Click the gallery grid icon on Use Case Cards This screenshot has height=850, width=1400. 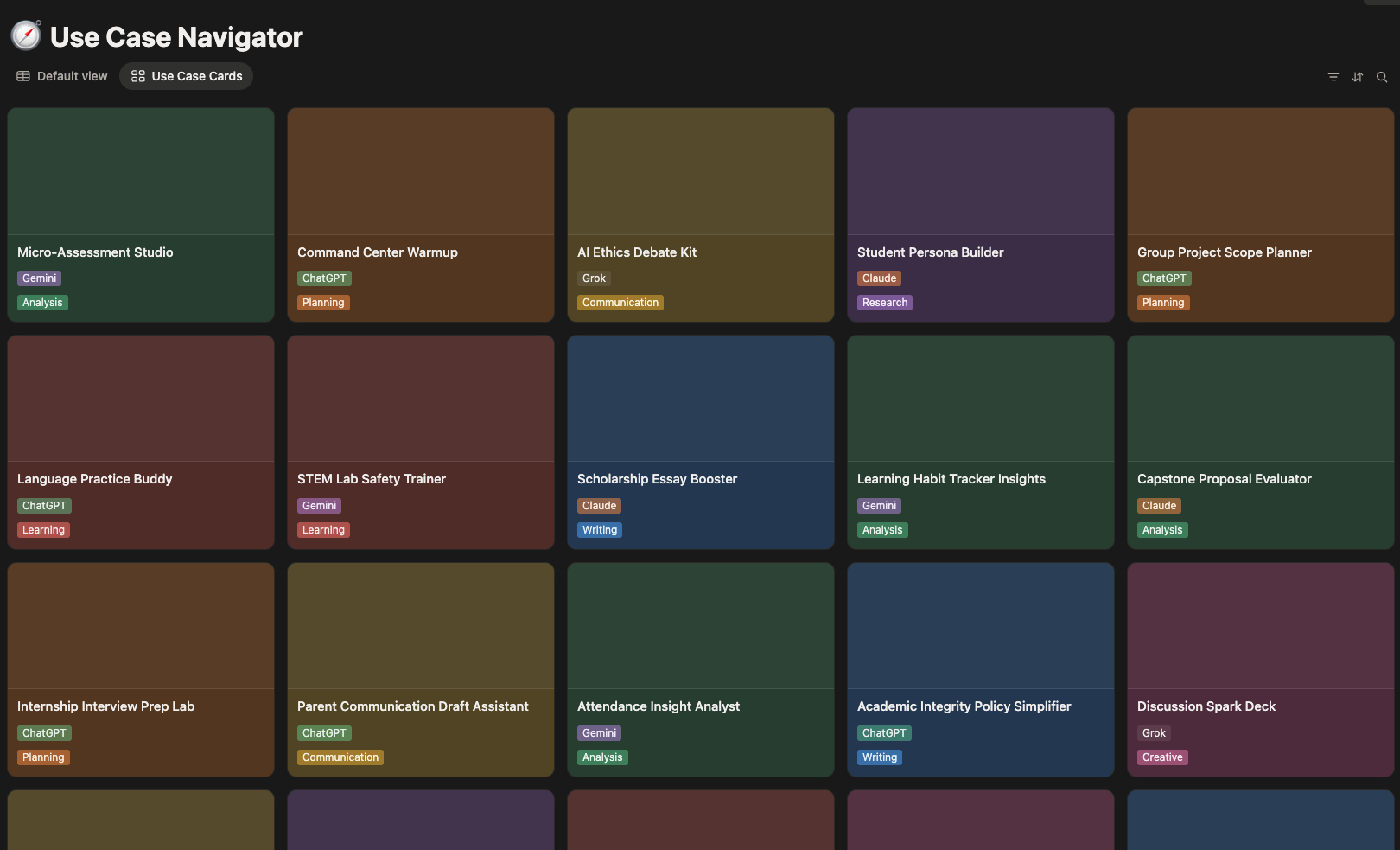pos(137,76)
